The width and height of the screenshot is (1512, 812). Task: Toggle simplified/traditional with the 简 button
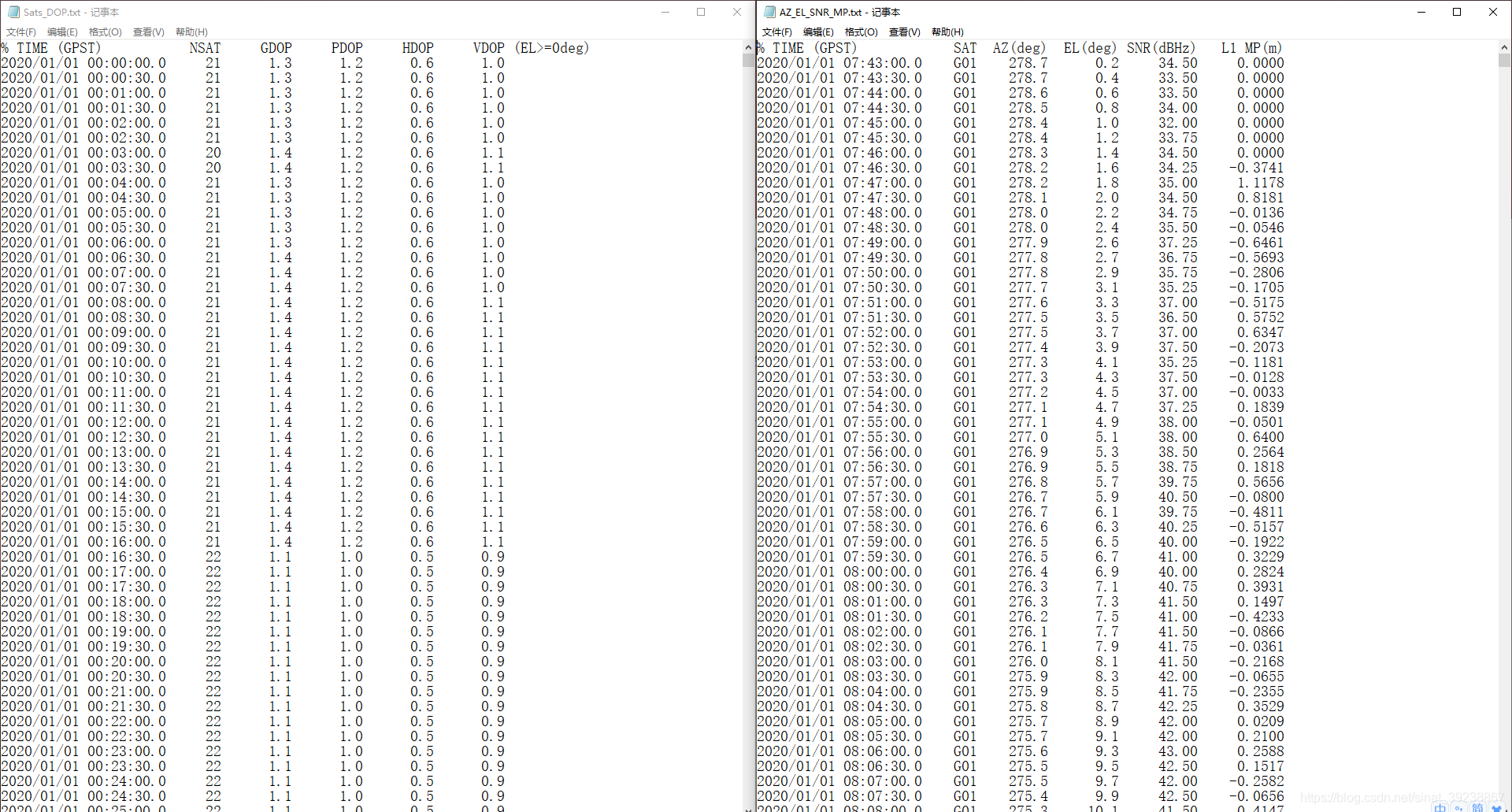click(x=1477, y=808)
